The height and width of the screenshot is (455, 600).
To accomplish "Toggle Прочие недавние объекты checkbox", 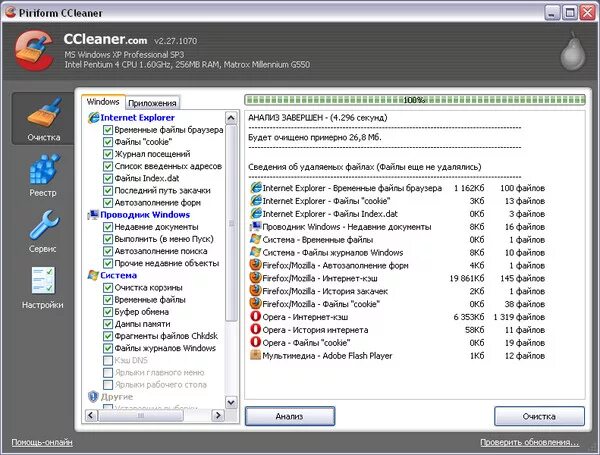I will (x=108, y=263).
